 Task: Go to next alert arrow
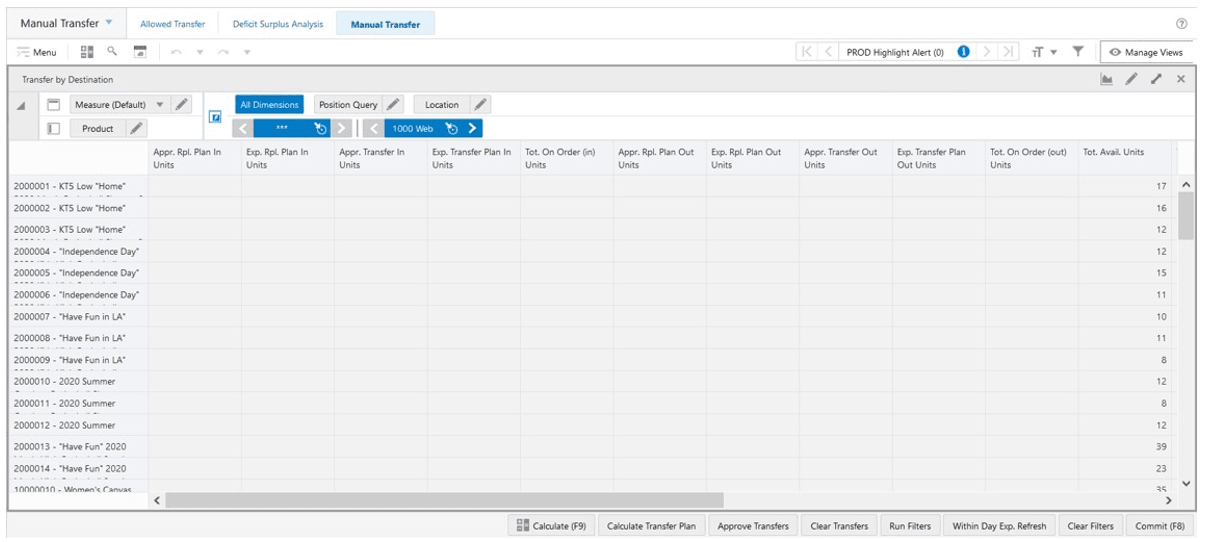point(986,52)
